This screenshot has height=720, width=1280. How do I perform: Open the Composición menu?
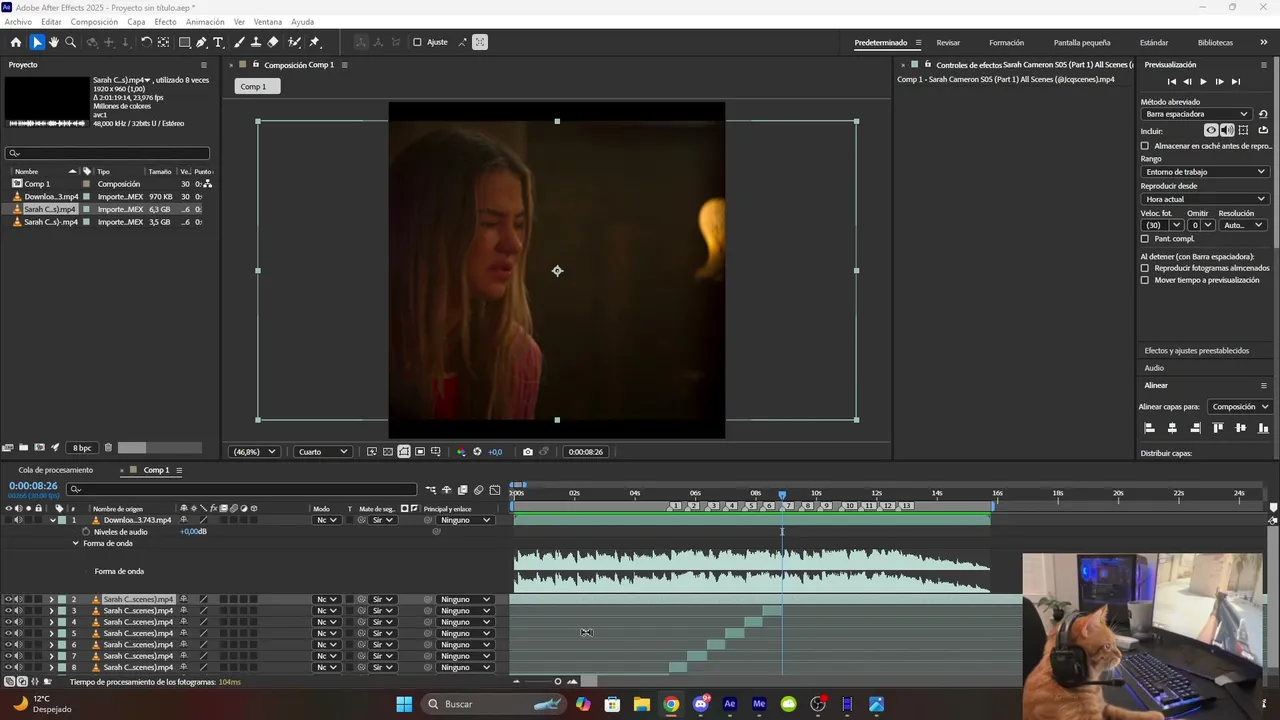coord(94,22)
